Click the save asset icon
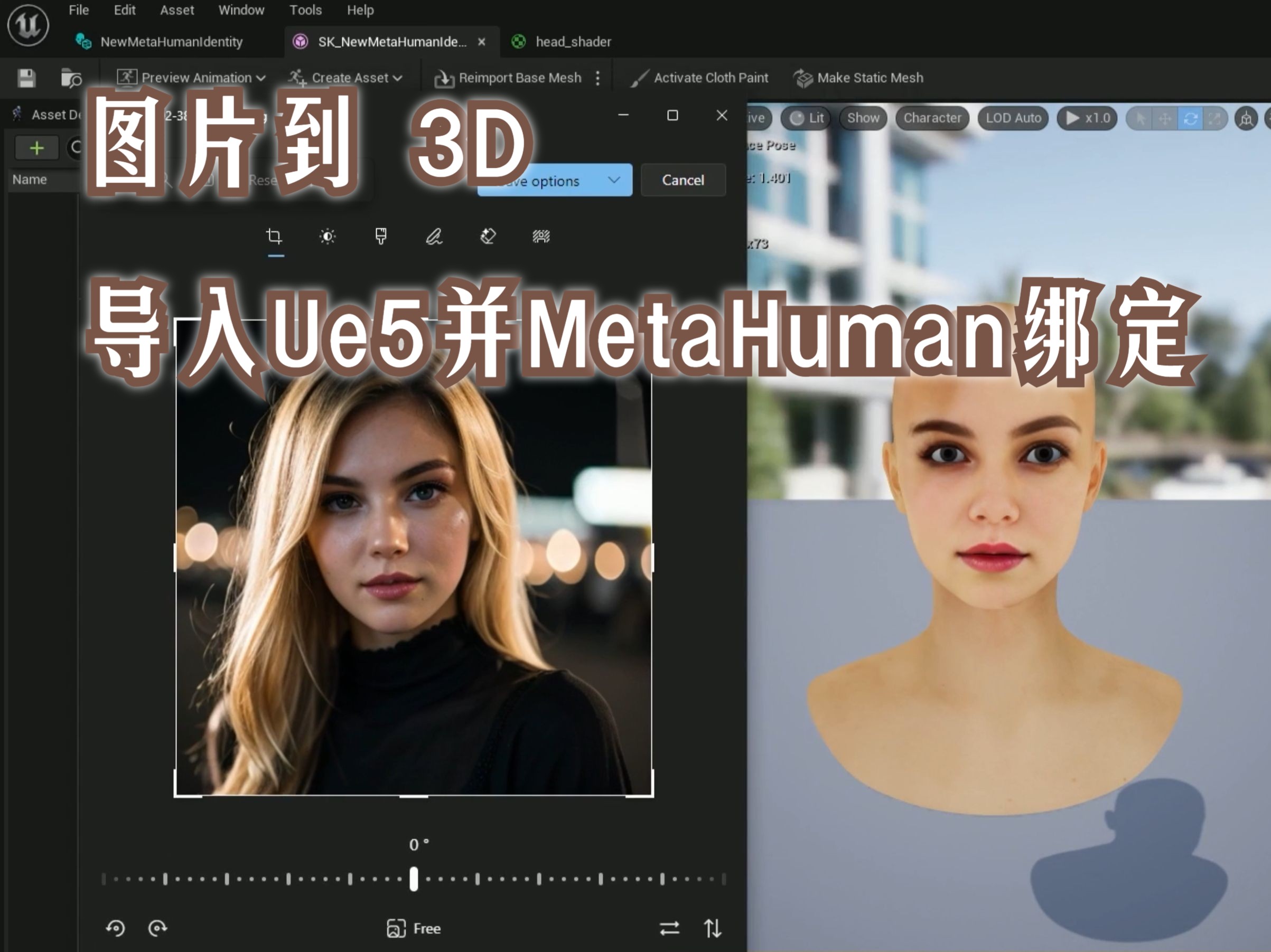 tap(26, 78)
